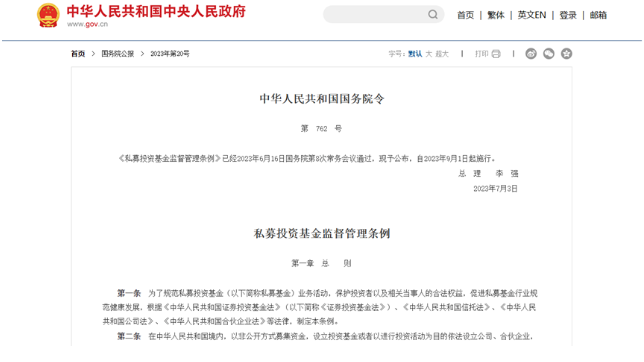Focus the site search input box
Screen dimensions: 644x362
(x=376, y=15)
